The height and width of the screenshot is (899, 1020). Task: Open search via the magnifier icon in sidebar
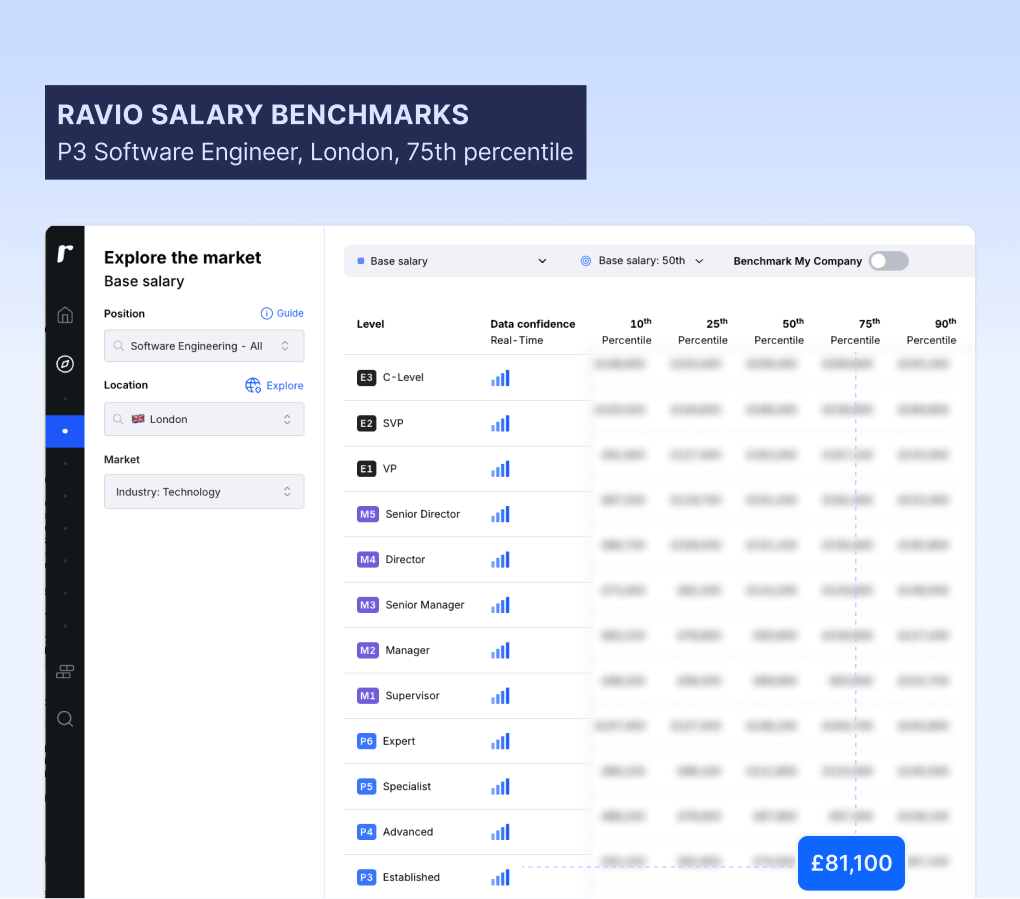[64, 718]
